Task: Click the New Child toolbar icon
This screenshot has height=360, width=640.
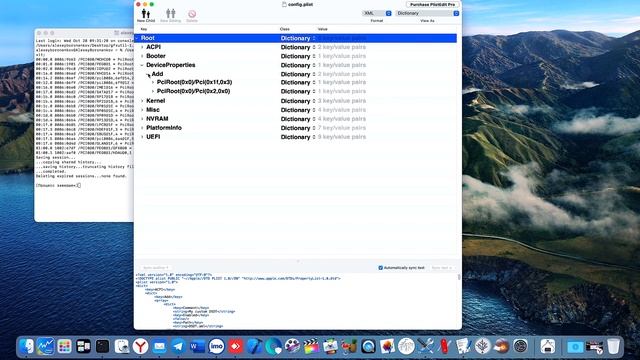Action: click(146, 16)
